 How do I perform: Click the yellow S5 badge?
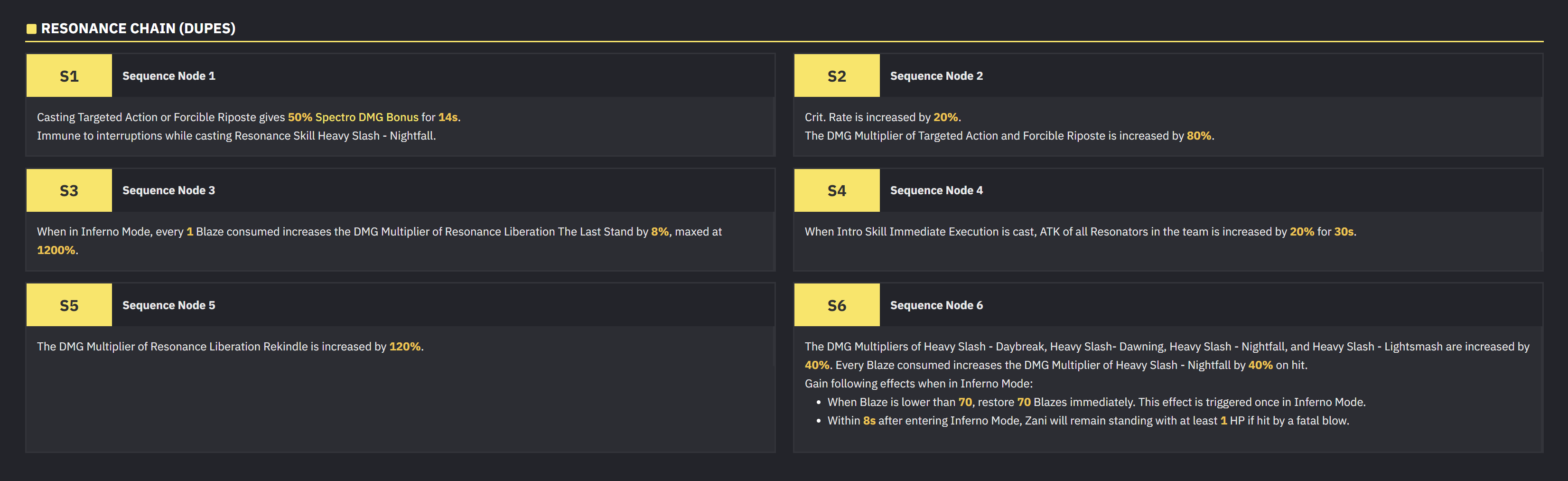pos(69,305)
